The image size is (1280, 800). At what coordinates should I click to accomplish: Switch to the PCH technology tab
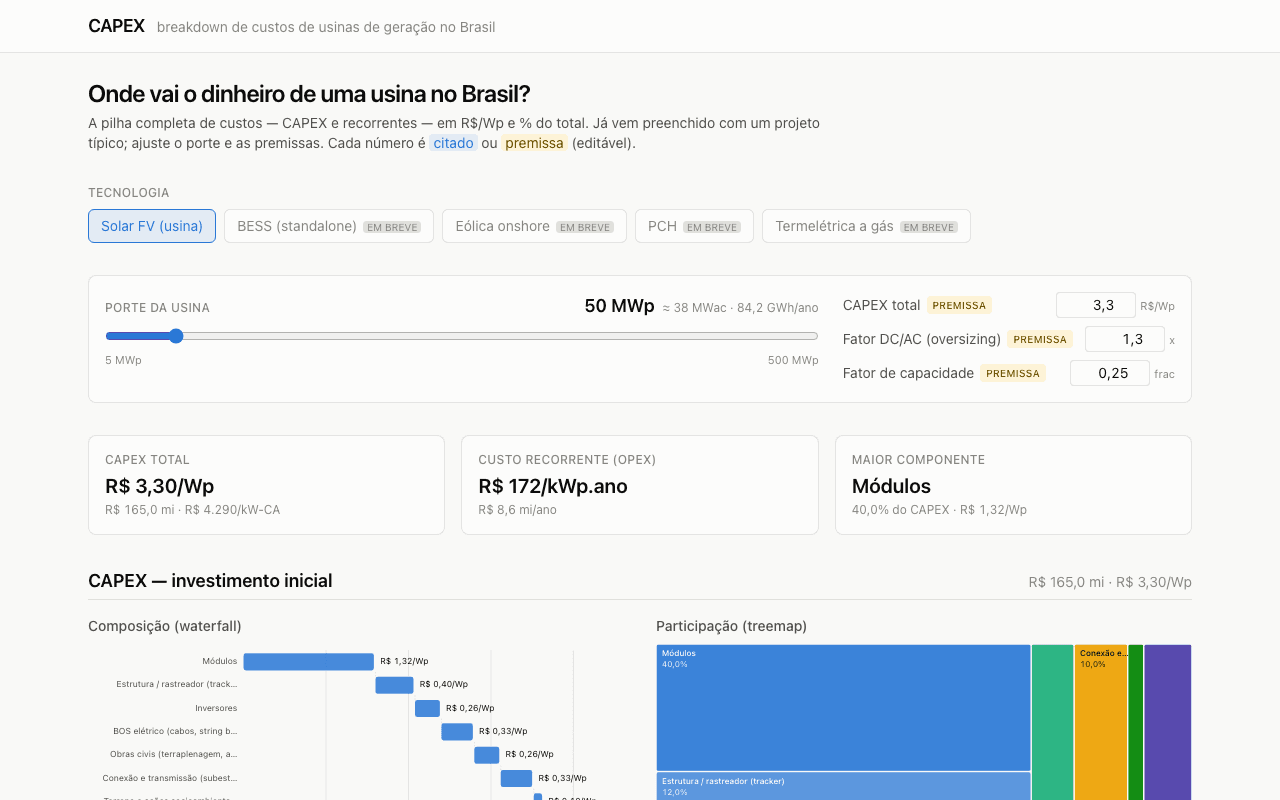pyautogui.click(x=694, y=226)
